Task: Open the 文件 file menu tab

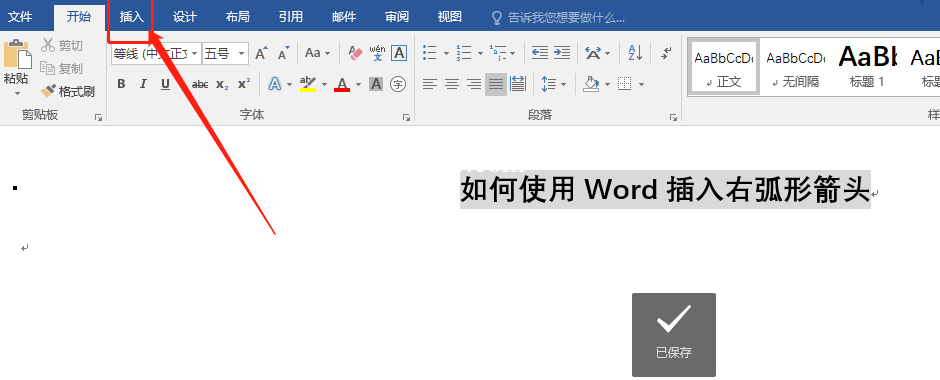Action: point(20,17)
